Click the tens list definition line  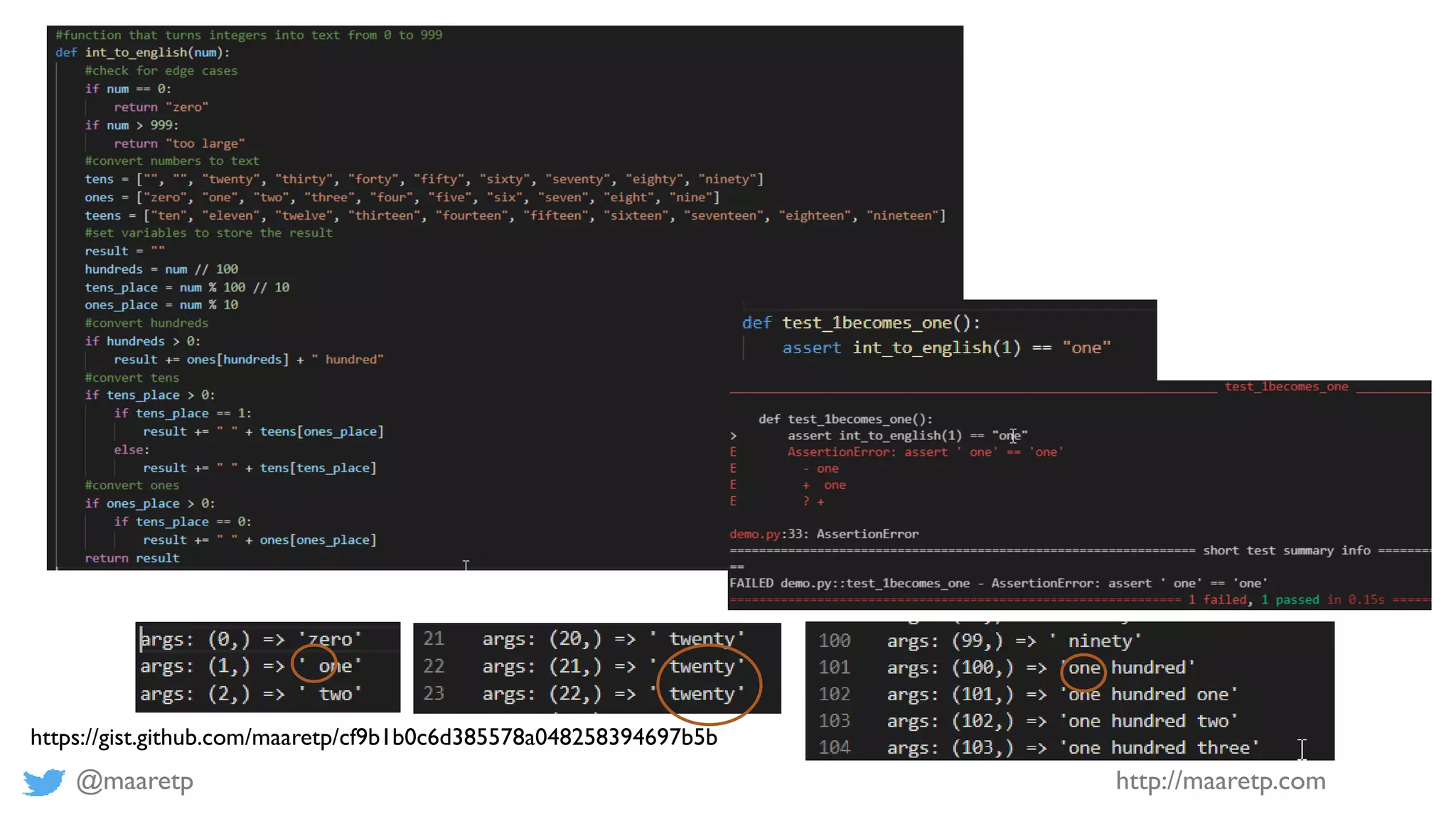pyautogui.click(x=424, y=179)
